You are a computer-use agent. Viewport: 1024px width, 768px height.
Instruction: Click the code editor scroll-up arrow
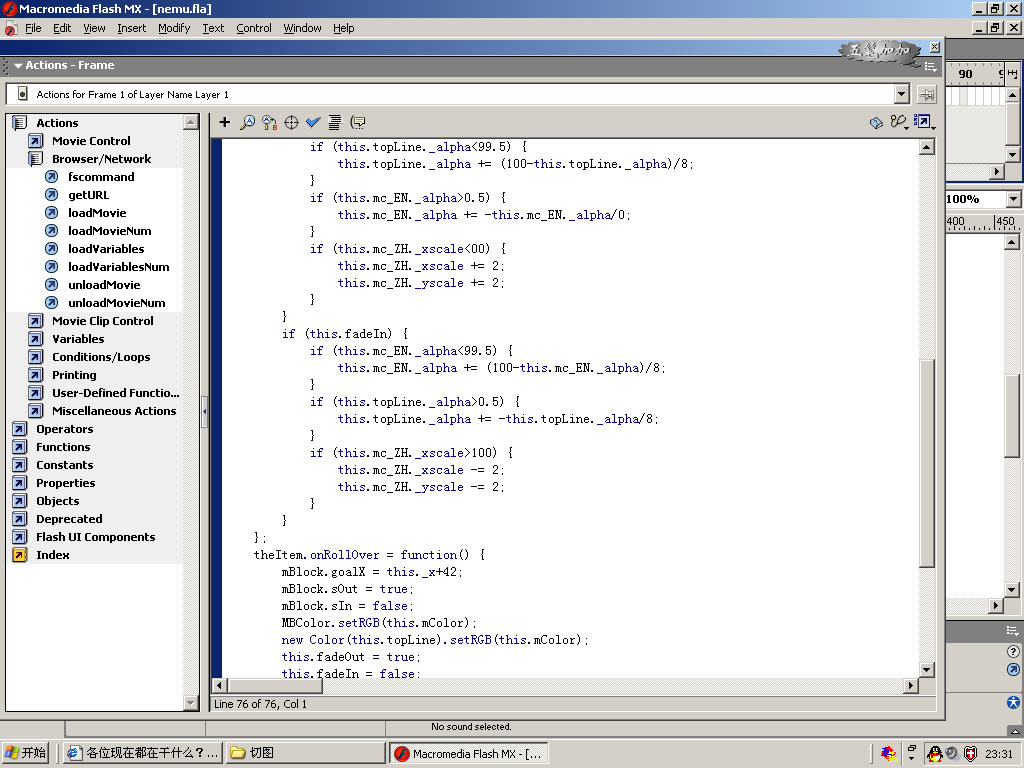click(927, 147)
